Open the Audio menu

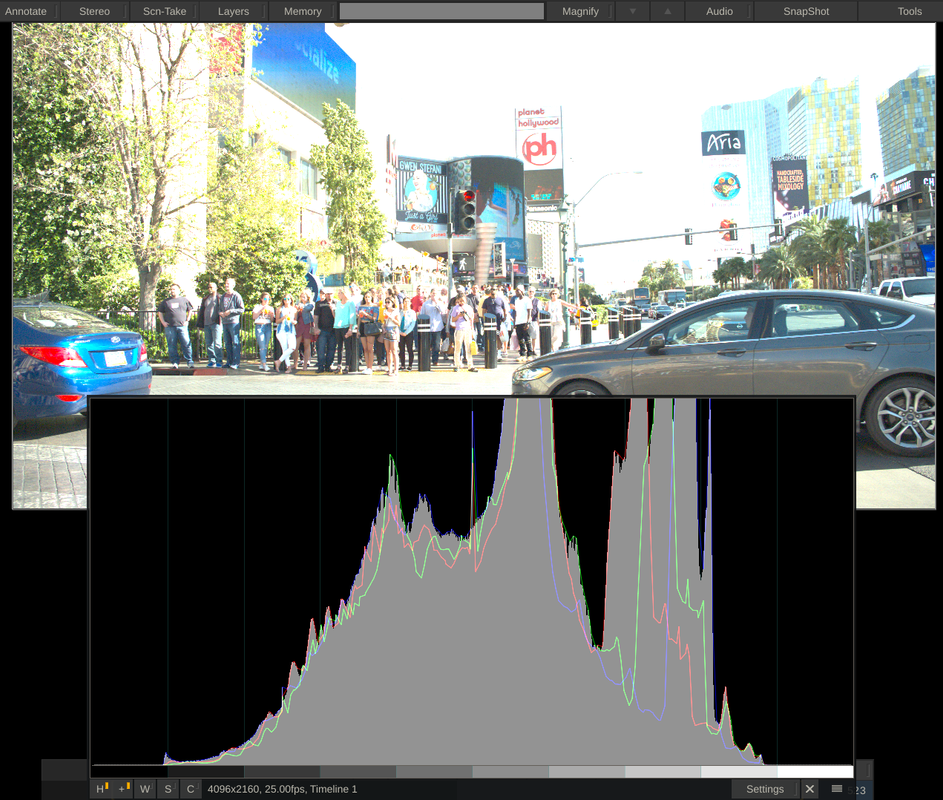tap(719, 11)
